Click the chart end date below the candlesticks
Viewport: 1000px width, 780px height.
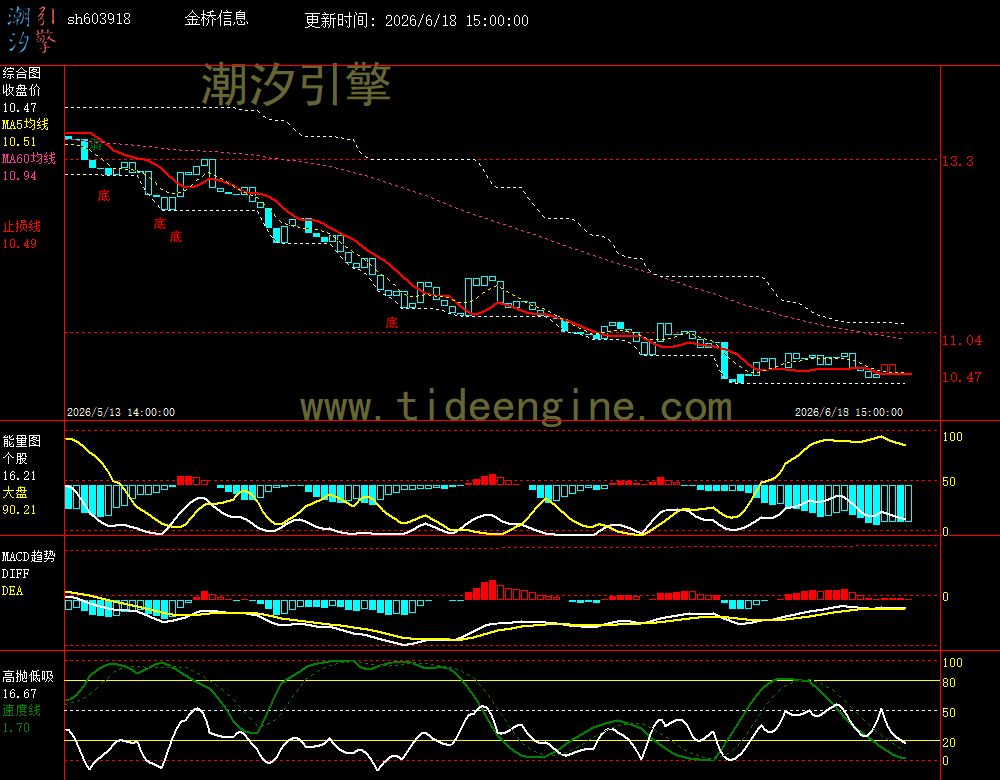pos(849,412)
